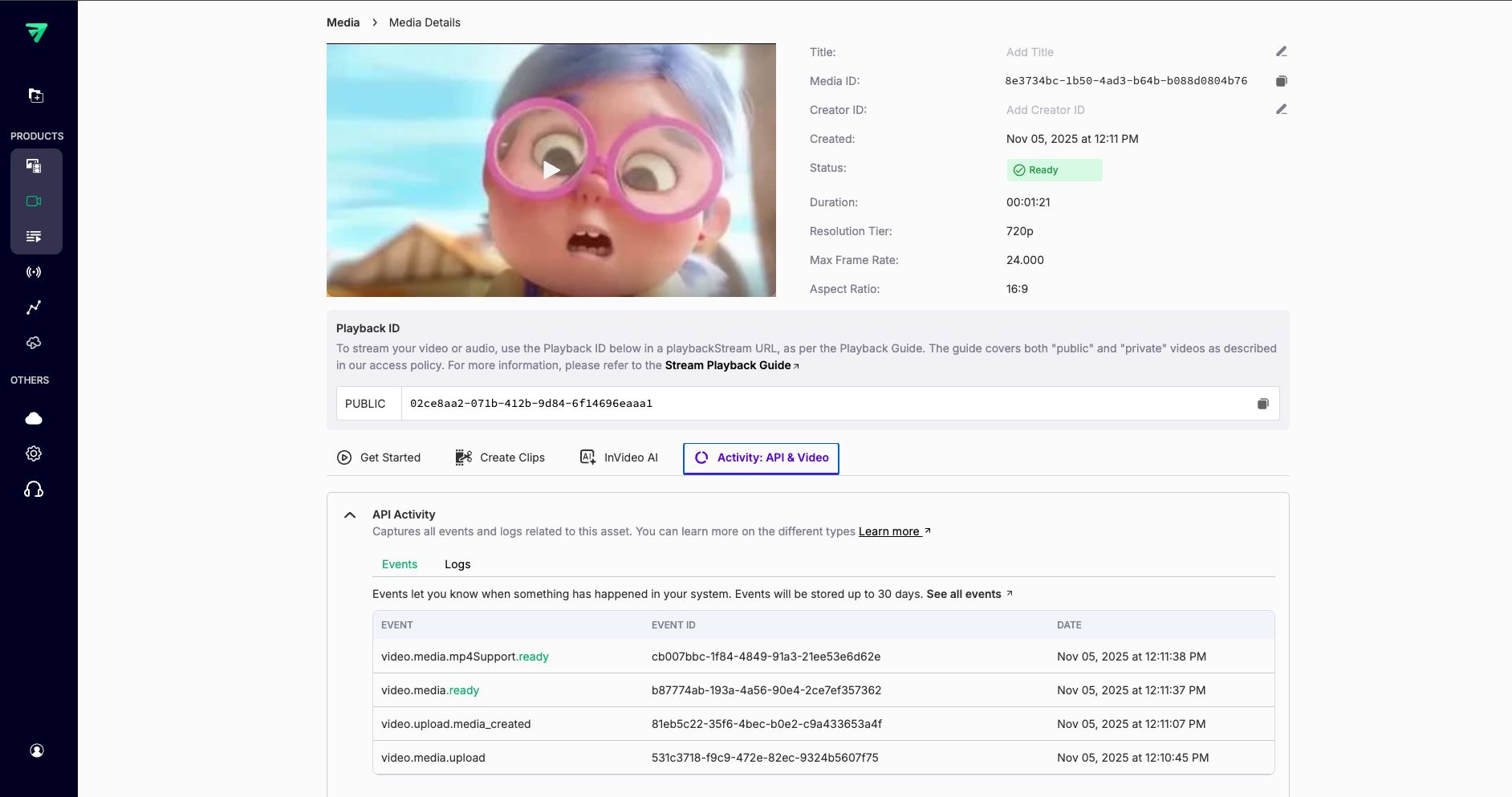The height and width of the screenshot is (797, 1512).
Task: Collapse the API Activity panel
Action: (x=350, y=514)
